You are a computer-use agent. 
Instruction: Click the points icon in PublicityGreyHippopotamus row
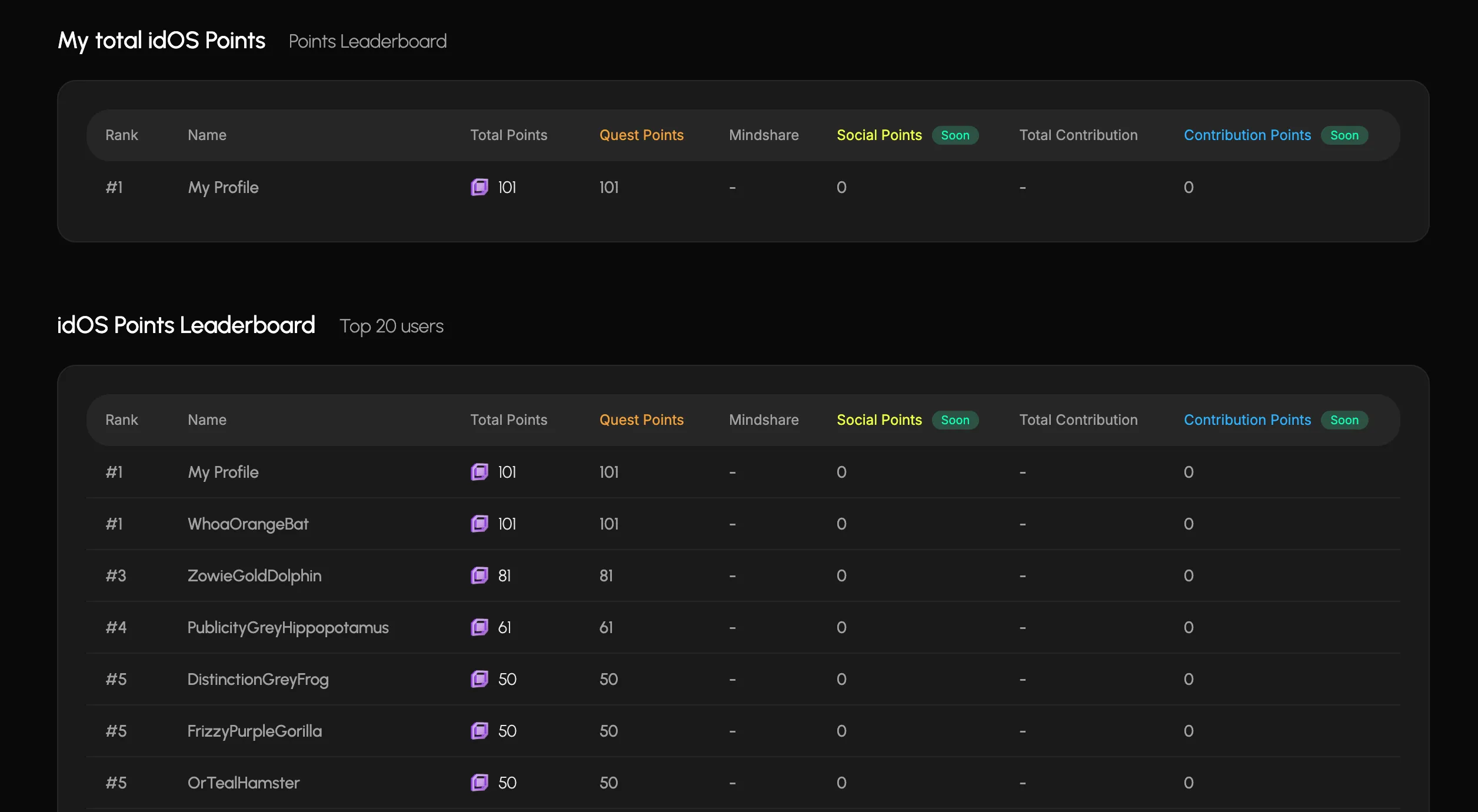480,627
